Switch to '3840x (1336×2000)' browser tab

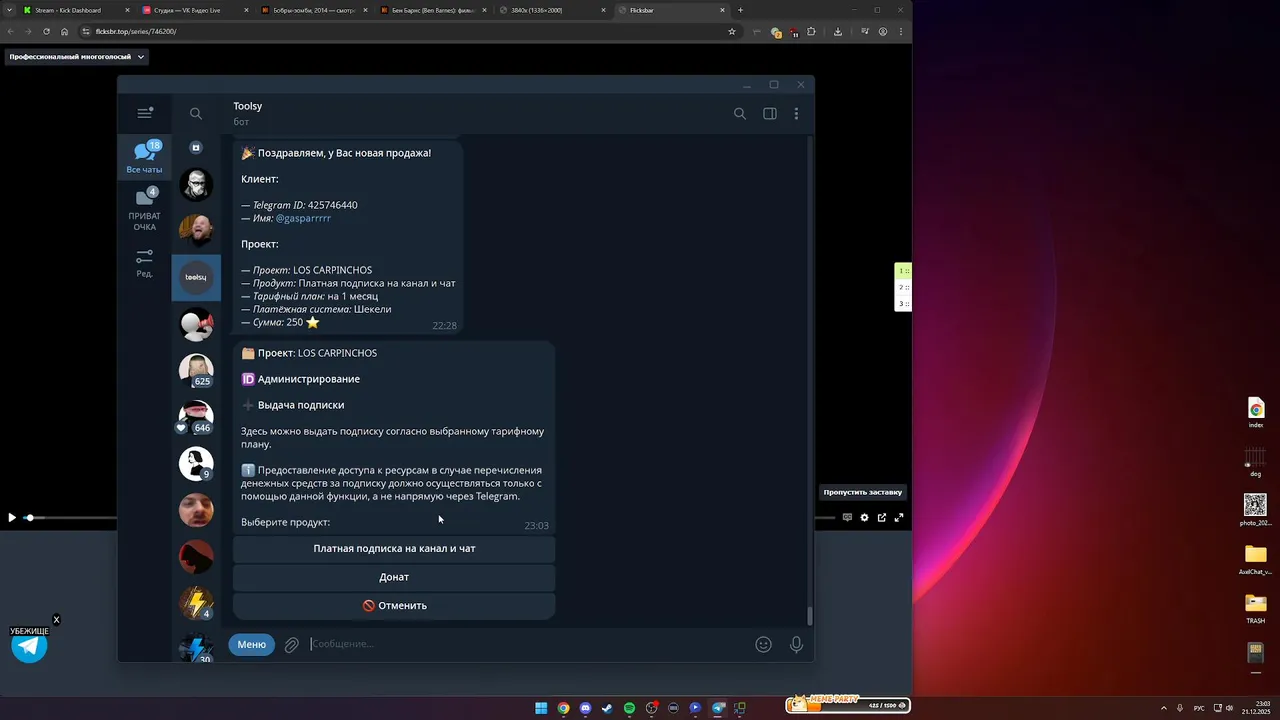tap(552, 10)
